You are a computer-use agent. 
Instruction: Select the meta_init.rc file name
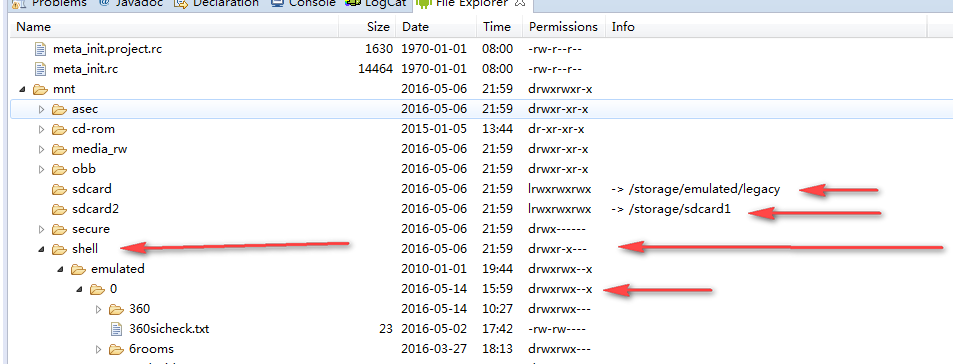pyautogui.click(x=86, y=69)
